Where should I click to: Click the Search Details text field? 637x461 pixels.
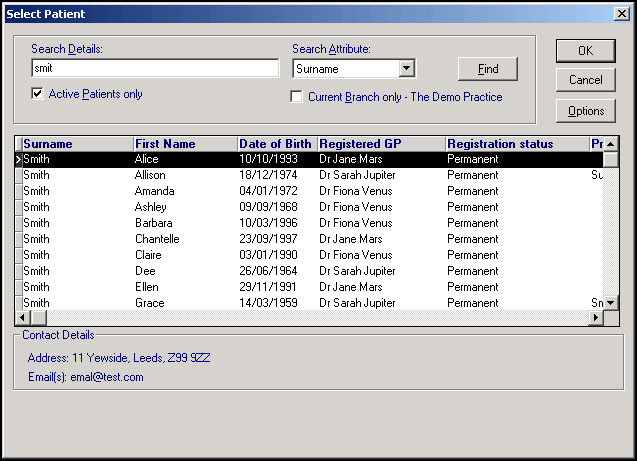click(x=154, y=68)
